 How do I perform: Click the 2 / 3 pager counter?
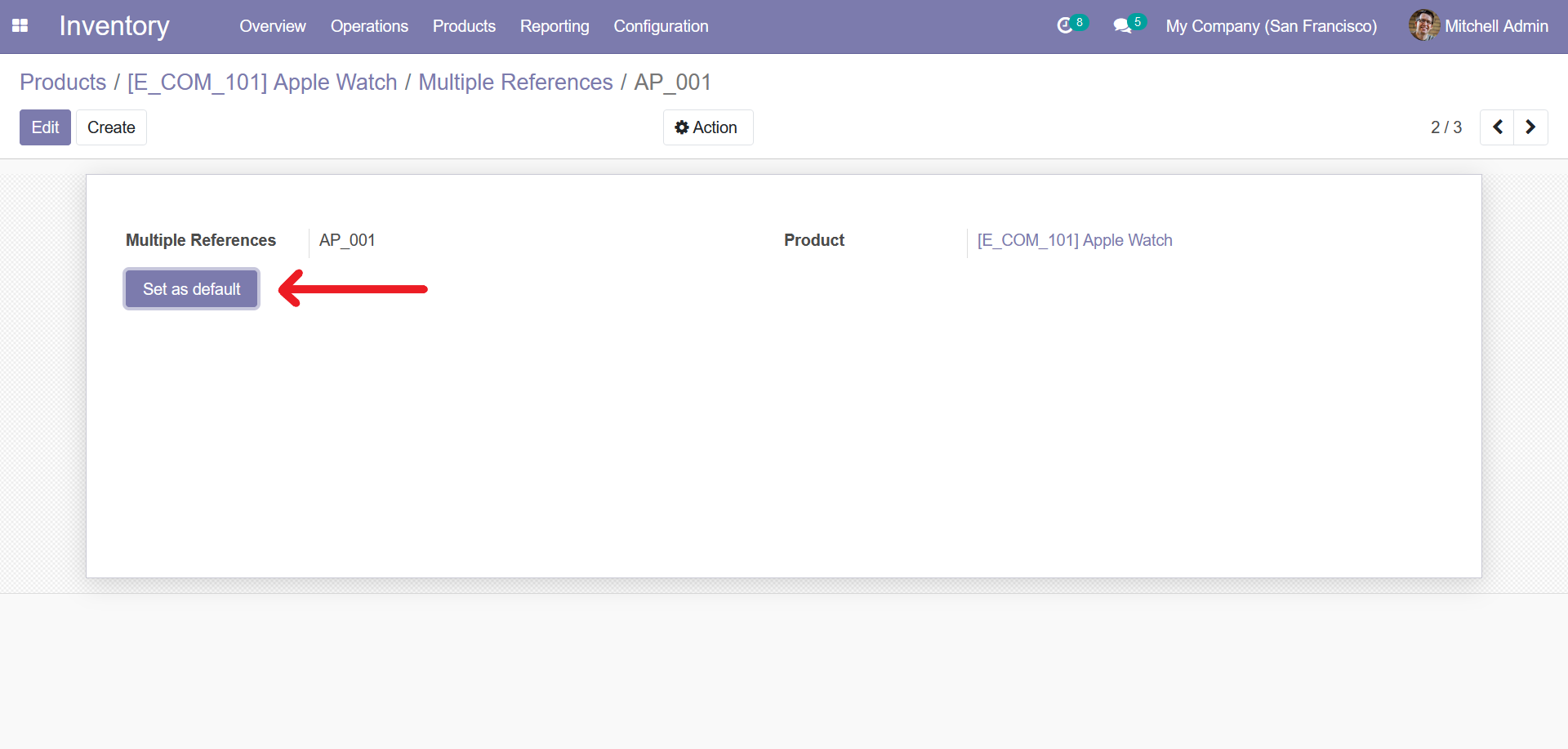click(1445, 127)
